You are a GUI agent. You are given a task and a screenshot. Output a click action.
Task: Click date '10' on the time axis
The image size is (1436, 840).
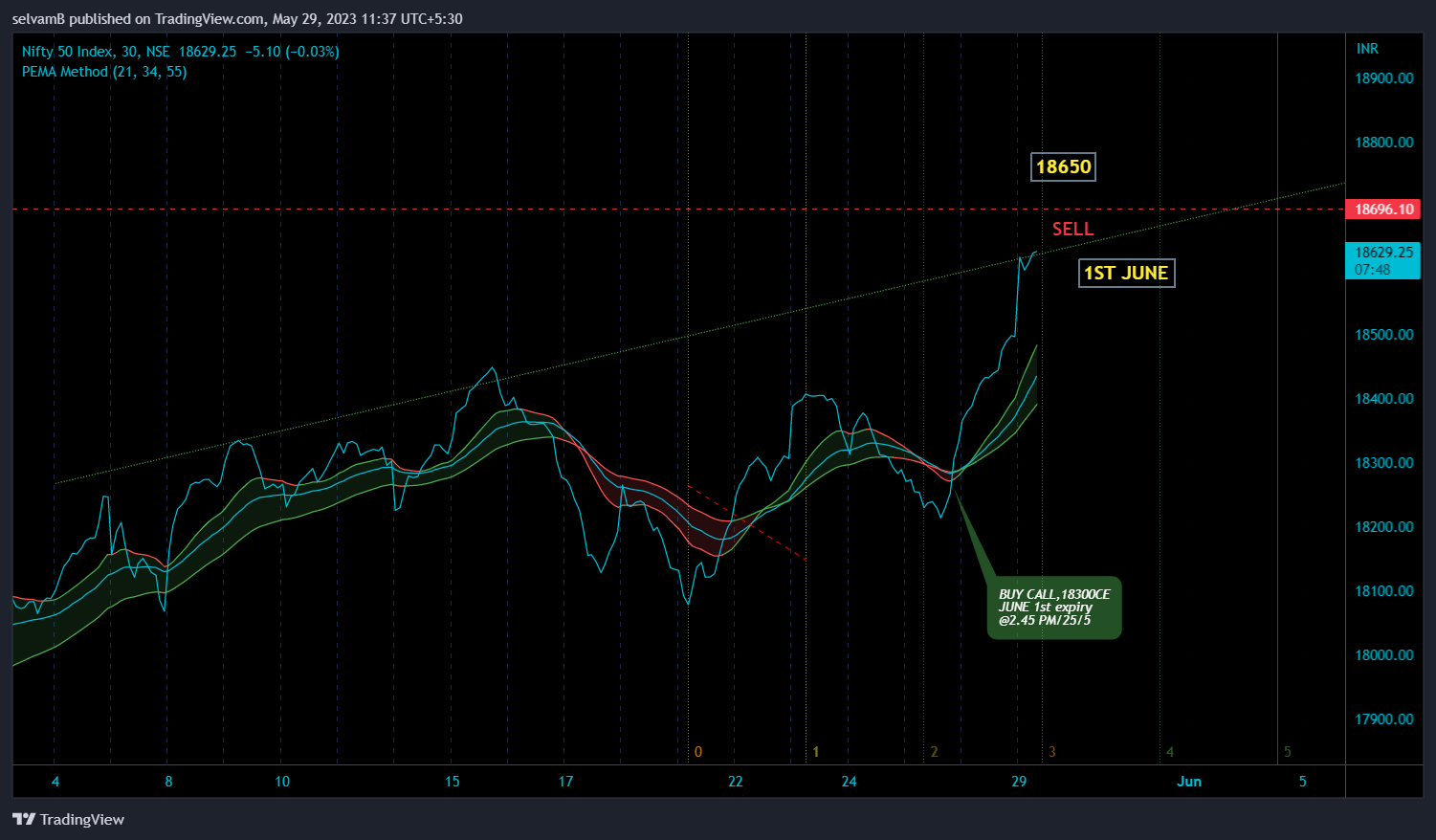(282, 782)
